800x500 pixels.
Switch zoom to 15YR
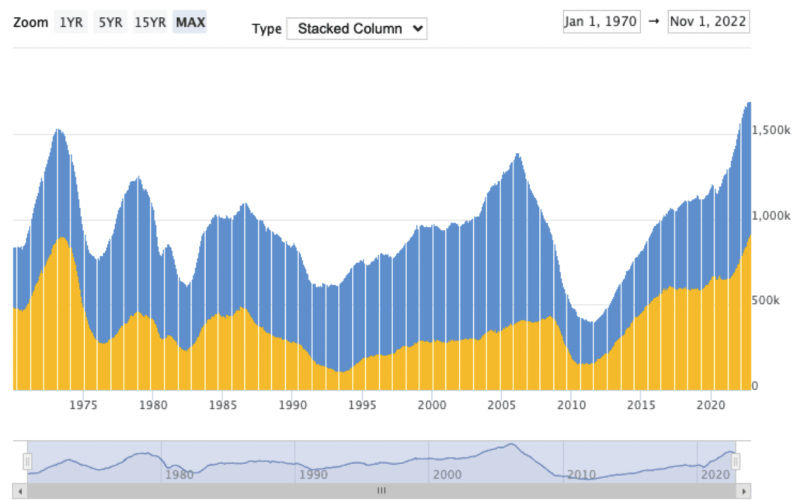(x=150, y=22)
